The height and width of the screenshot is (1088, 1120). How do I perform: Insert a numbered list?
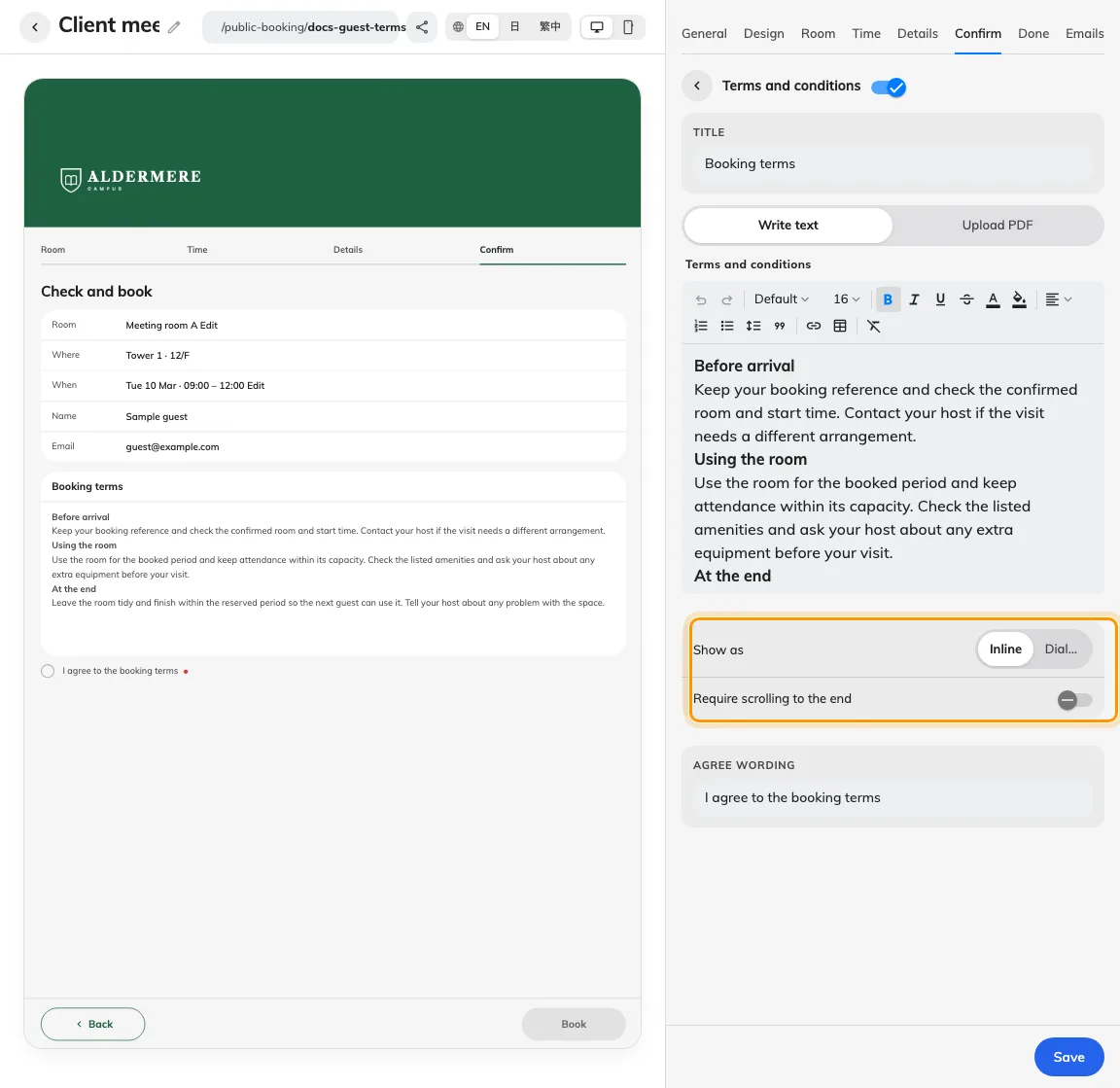[x=701, y=326]
